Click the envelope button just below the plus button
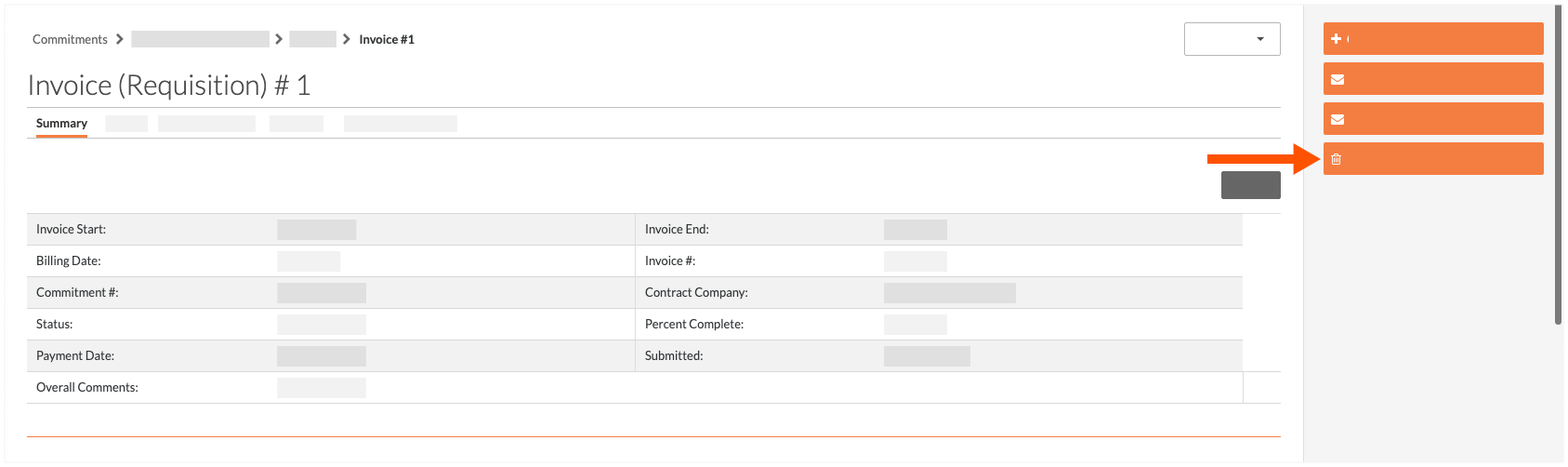The height and width of the screenshot is (467, 1568). (1432, 79)
